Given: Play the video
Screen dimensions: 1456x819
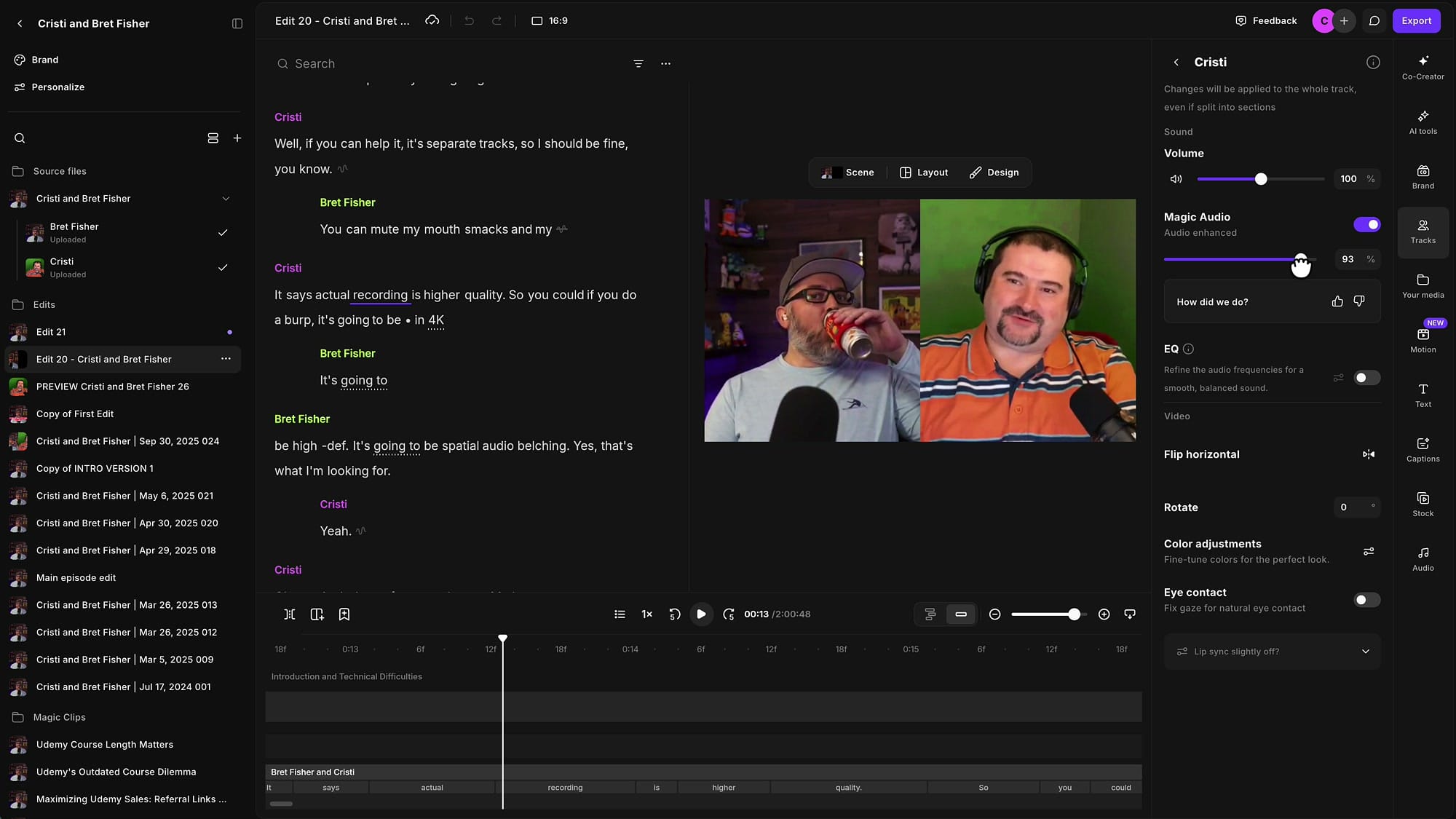Looking at the screenshot, I should tap(701, 614).
